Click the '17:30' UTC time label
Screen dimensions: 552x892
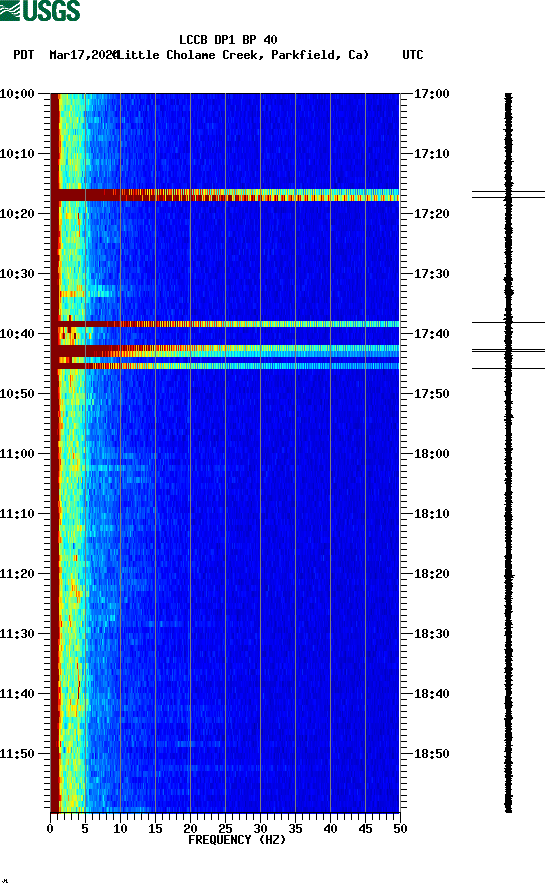point(431,274)
